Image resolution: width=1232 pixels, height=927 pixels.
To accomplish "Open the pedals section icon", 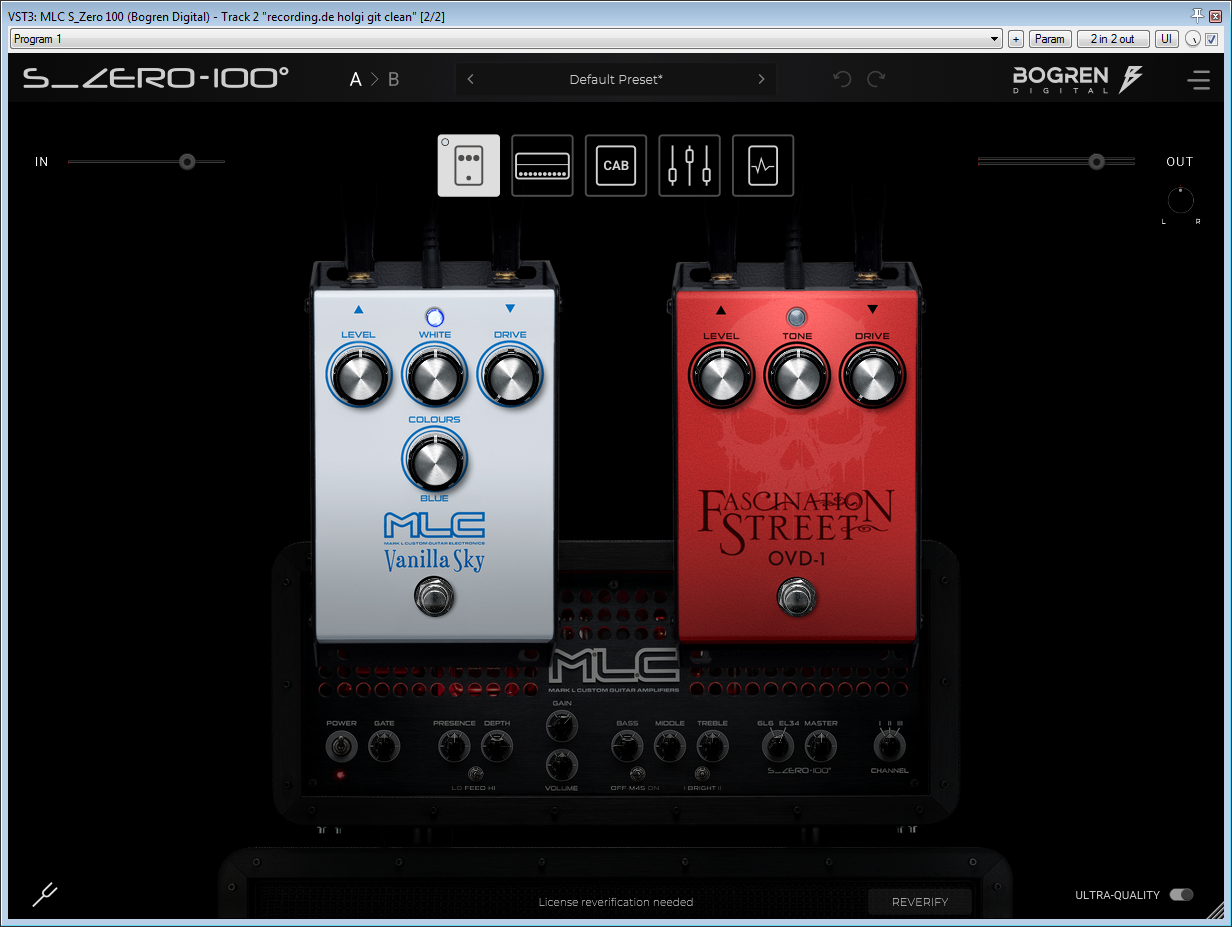I will (469, 165).
